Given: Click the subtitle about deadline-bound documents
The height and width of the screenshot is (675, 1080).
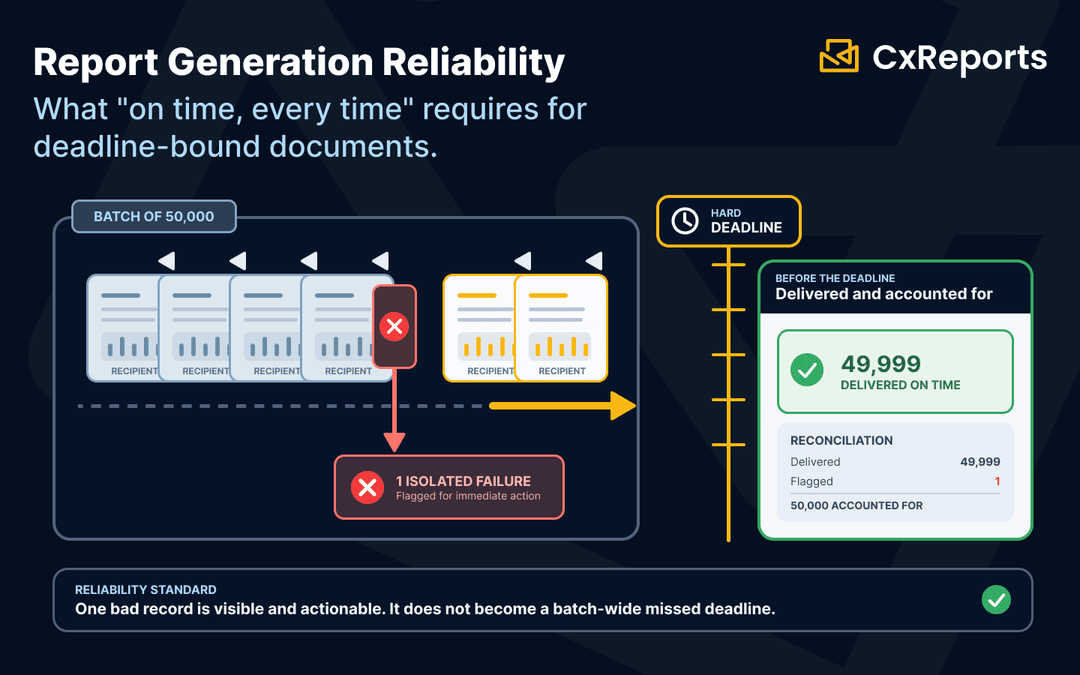Looking at the screenshot, I should [309, 128].
